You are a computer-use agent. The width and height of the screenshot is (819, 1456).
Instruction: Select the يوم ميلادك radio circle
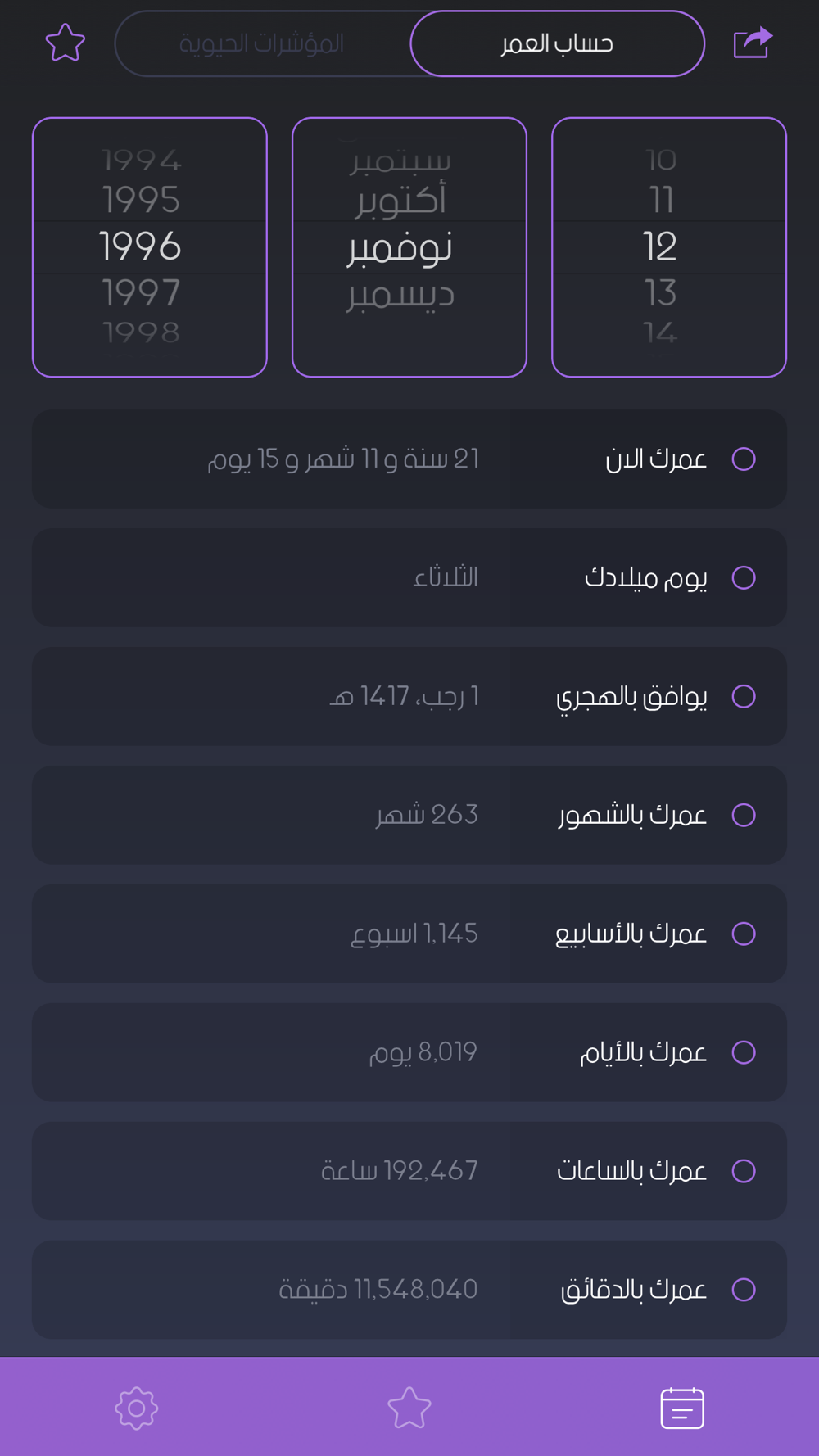pos(744,578)
